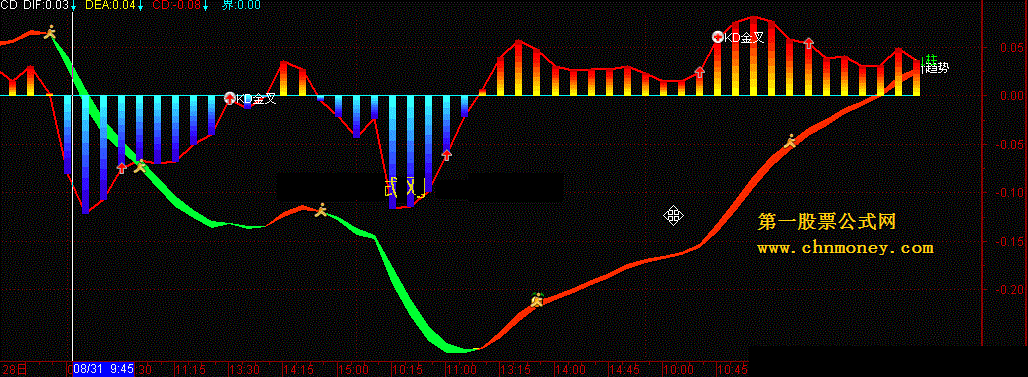Select the runner marker beside the -0.05 red arrow
Screen dimensions: 1028x377
140,166
